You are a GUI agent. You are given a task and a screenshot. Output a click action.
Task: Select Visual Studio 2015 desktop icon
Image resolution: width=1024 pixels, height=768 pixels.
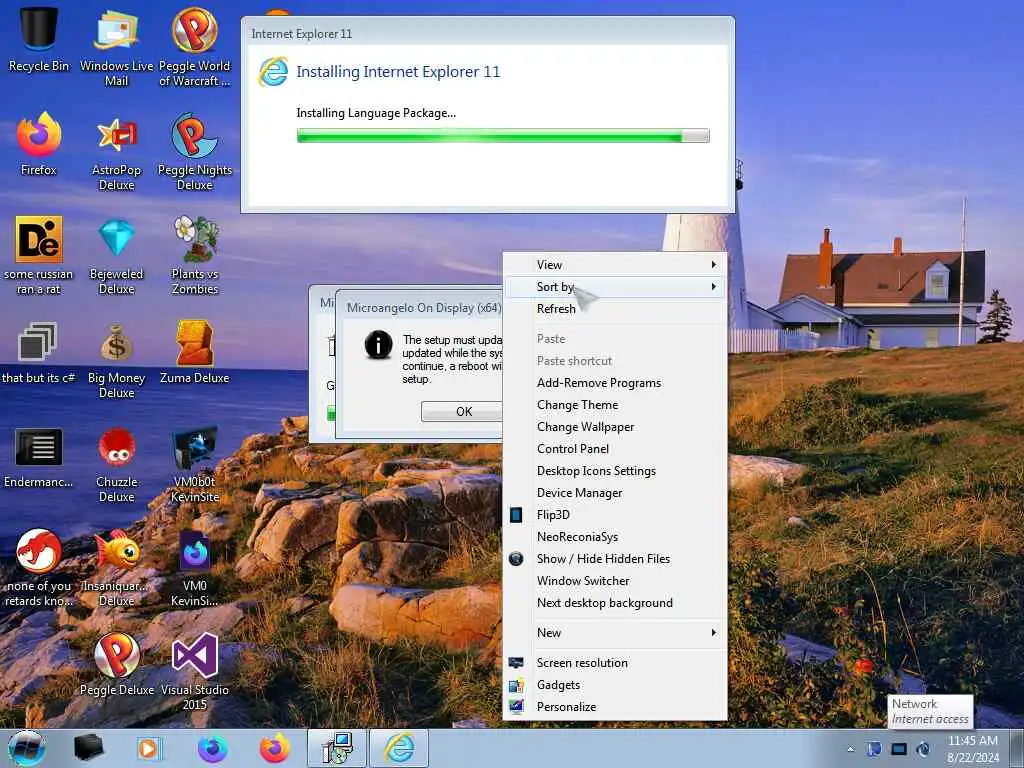(x=195, y=671)
